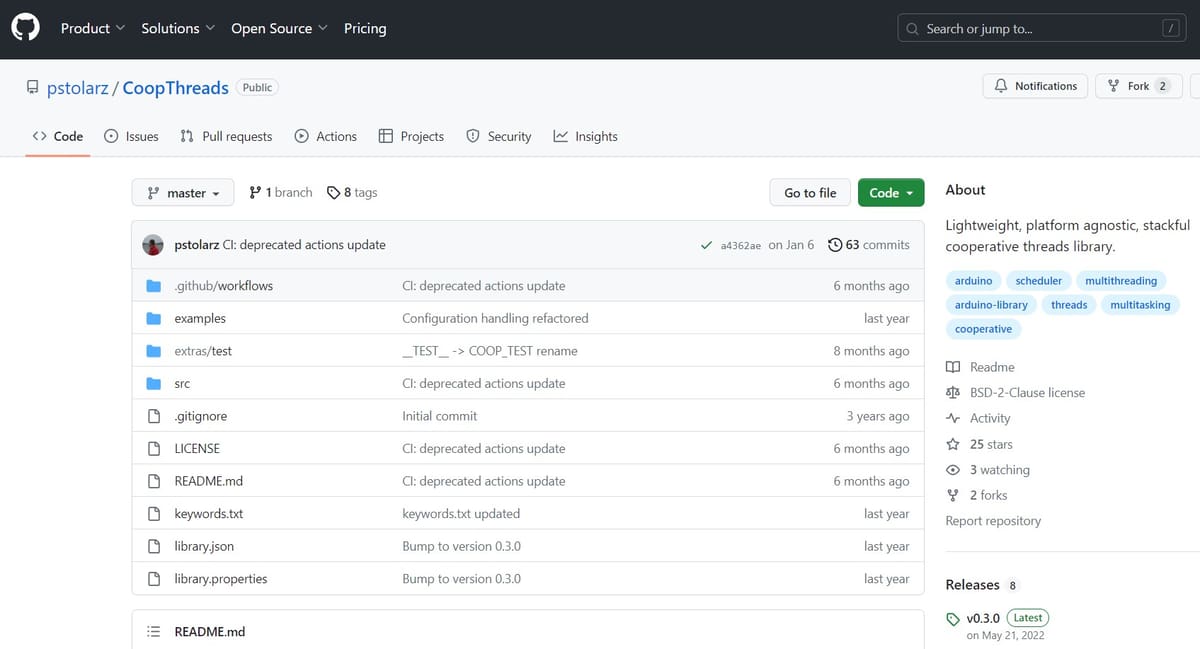Click the README.md file icon in file list
Screen dimensions: 1200x649
pyautogui.click(x=154, y=481)
